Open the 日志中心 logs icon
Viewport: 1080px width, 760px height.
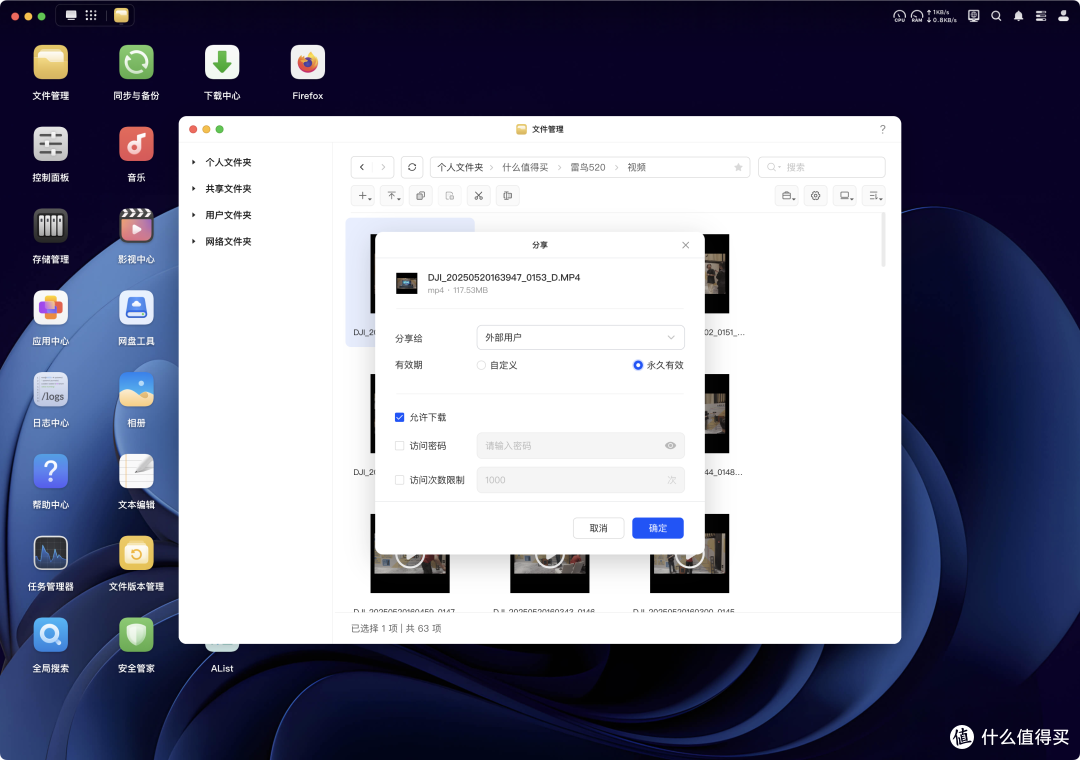[x=50, y=390]
